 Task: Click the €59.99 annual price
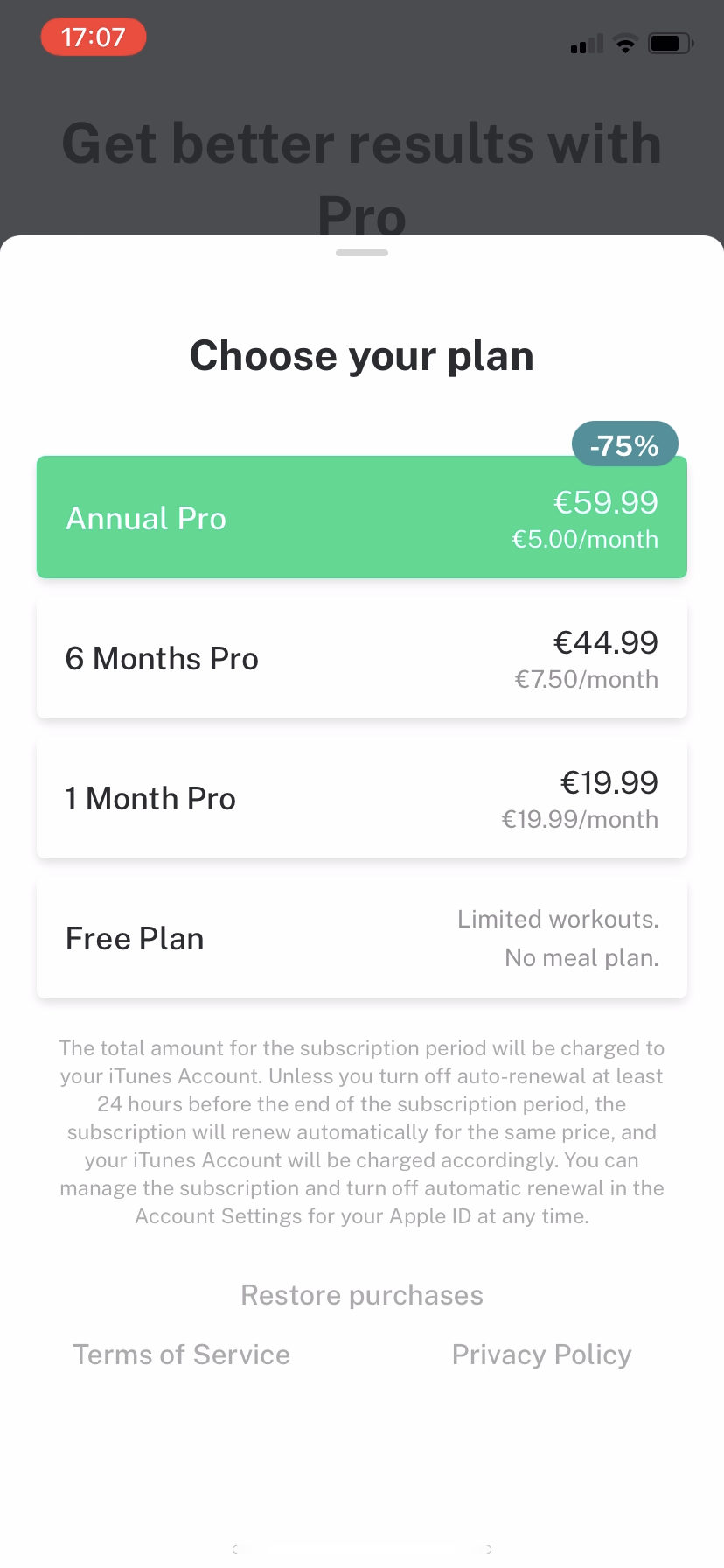606,502
